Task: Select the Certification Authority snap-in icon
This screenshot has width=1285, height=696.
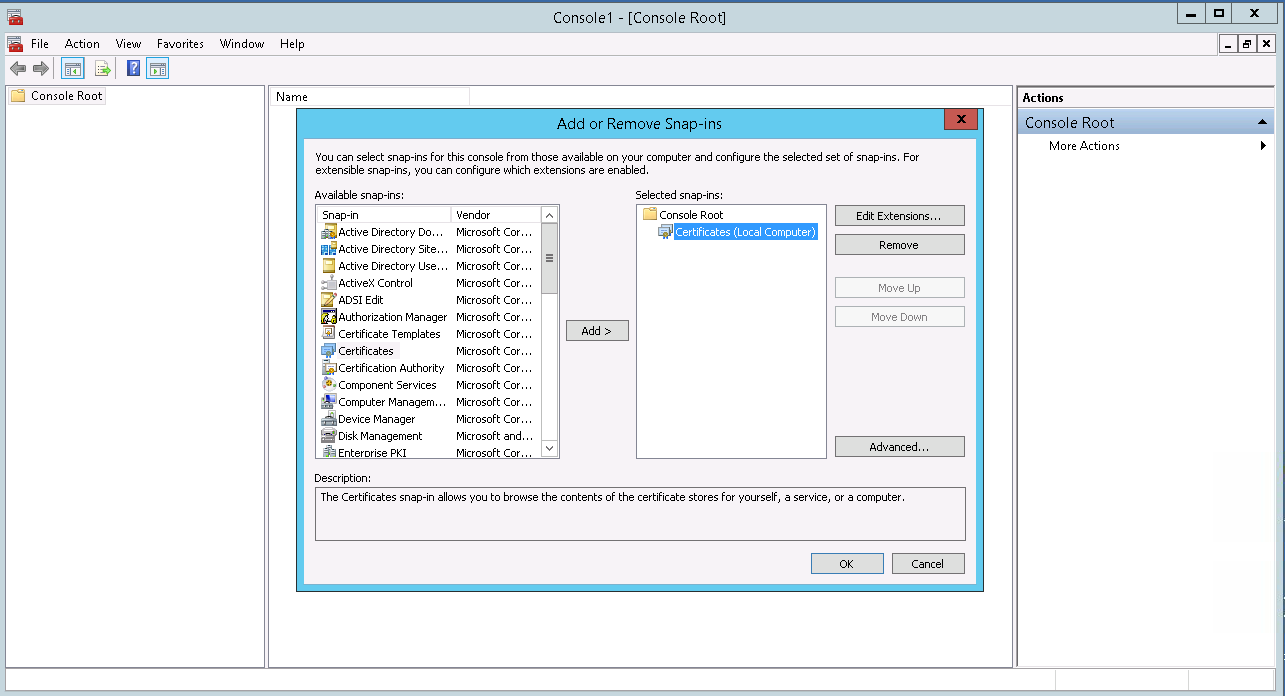Action: coord(329,368)
